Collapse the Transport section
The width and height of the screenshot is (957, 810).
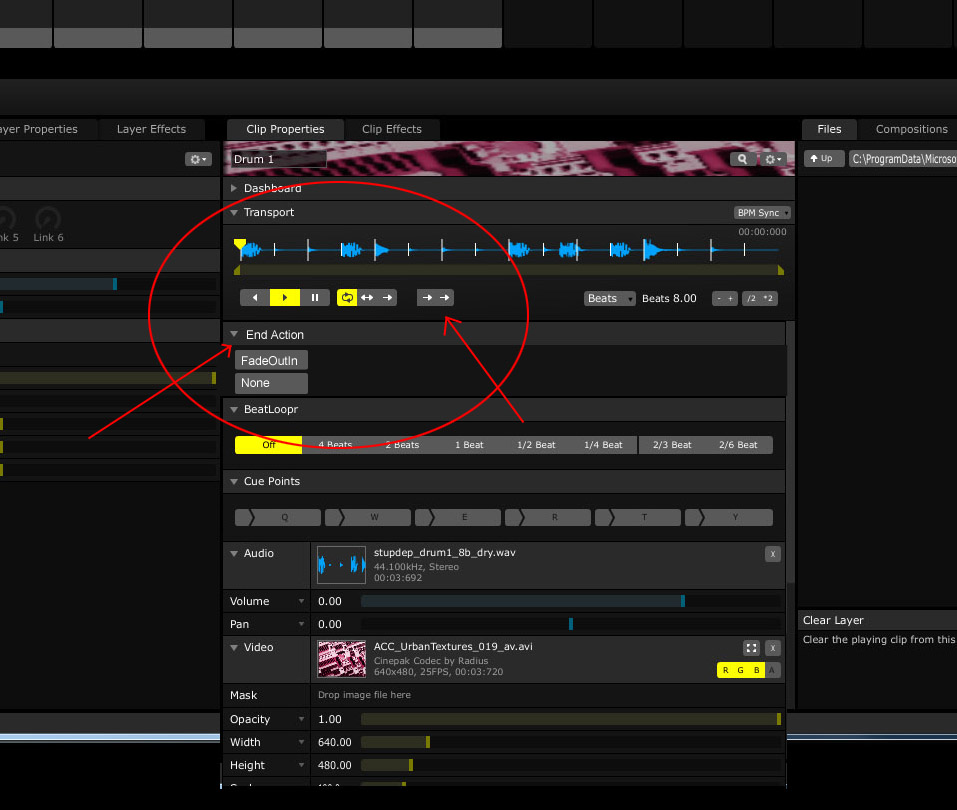pyautogui.click(x=233, y=212)
